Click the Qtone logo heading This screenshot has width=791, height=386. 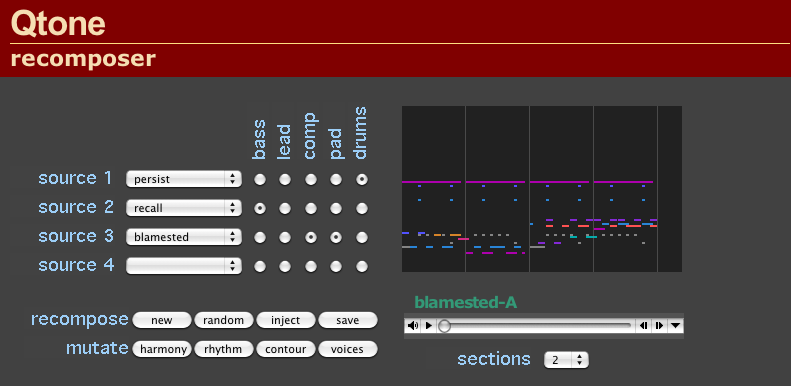coord(58,23)
